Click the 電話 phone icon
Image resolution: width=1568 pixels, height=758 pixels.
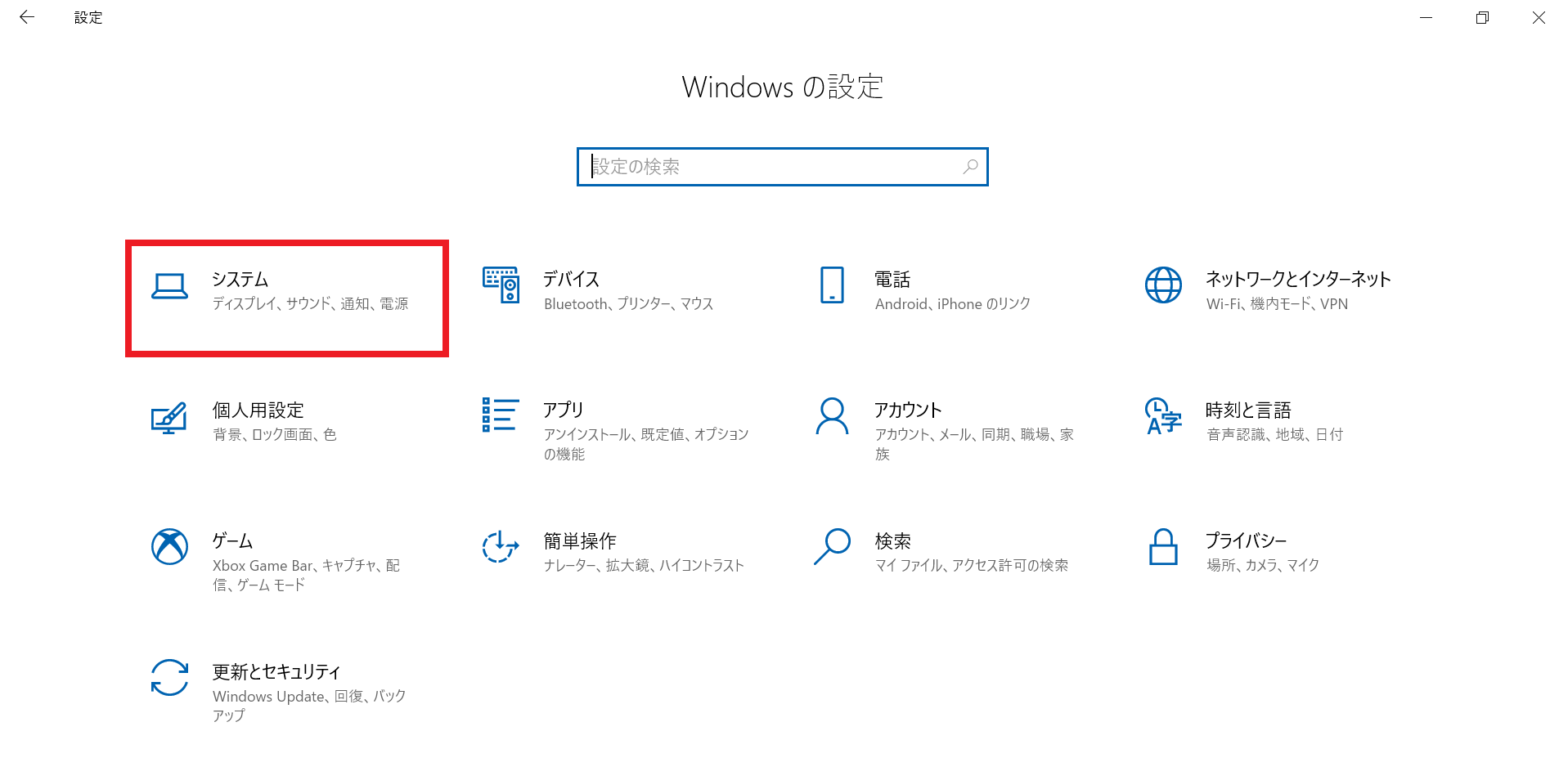832,285
